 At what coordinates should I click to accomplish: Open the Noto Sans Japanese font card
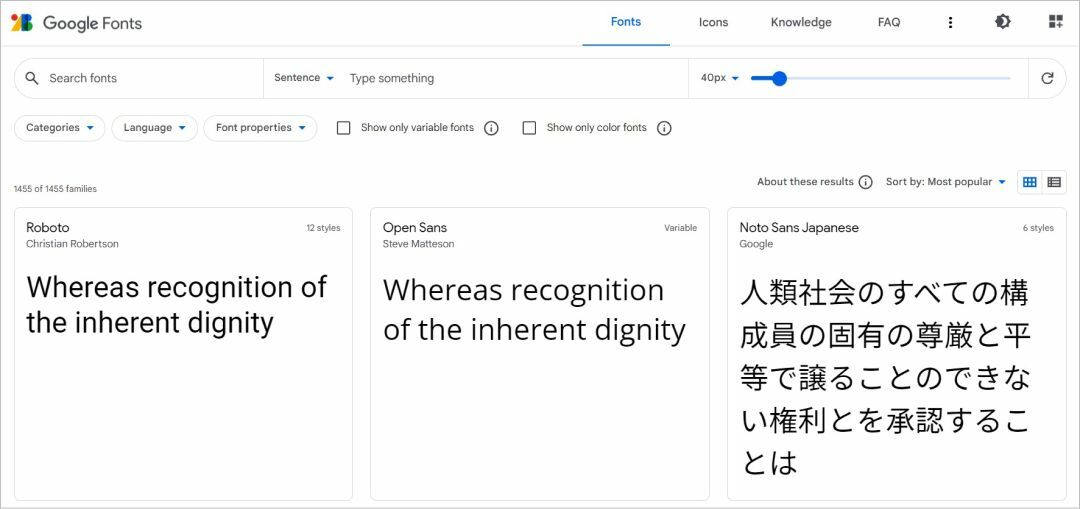coord(897,354)
